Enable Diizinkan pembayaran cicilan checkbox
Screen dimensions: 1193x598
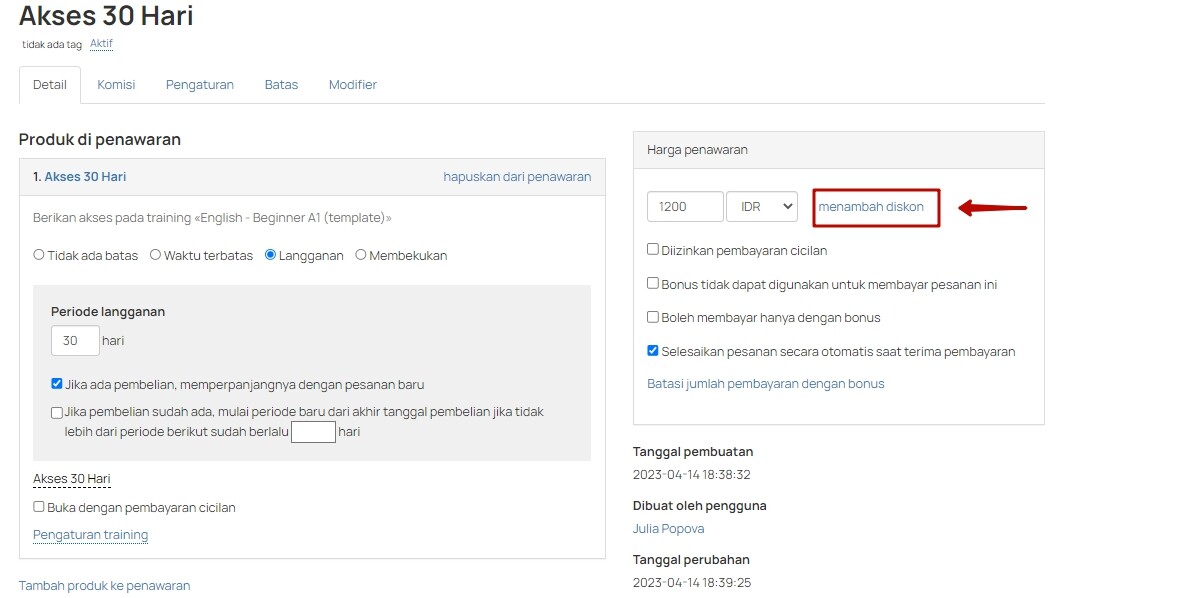653,250
